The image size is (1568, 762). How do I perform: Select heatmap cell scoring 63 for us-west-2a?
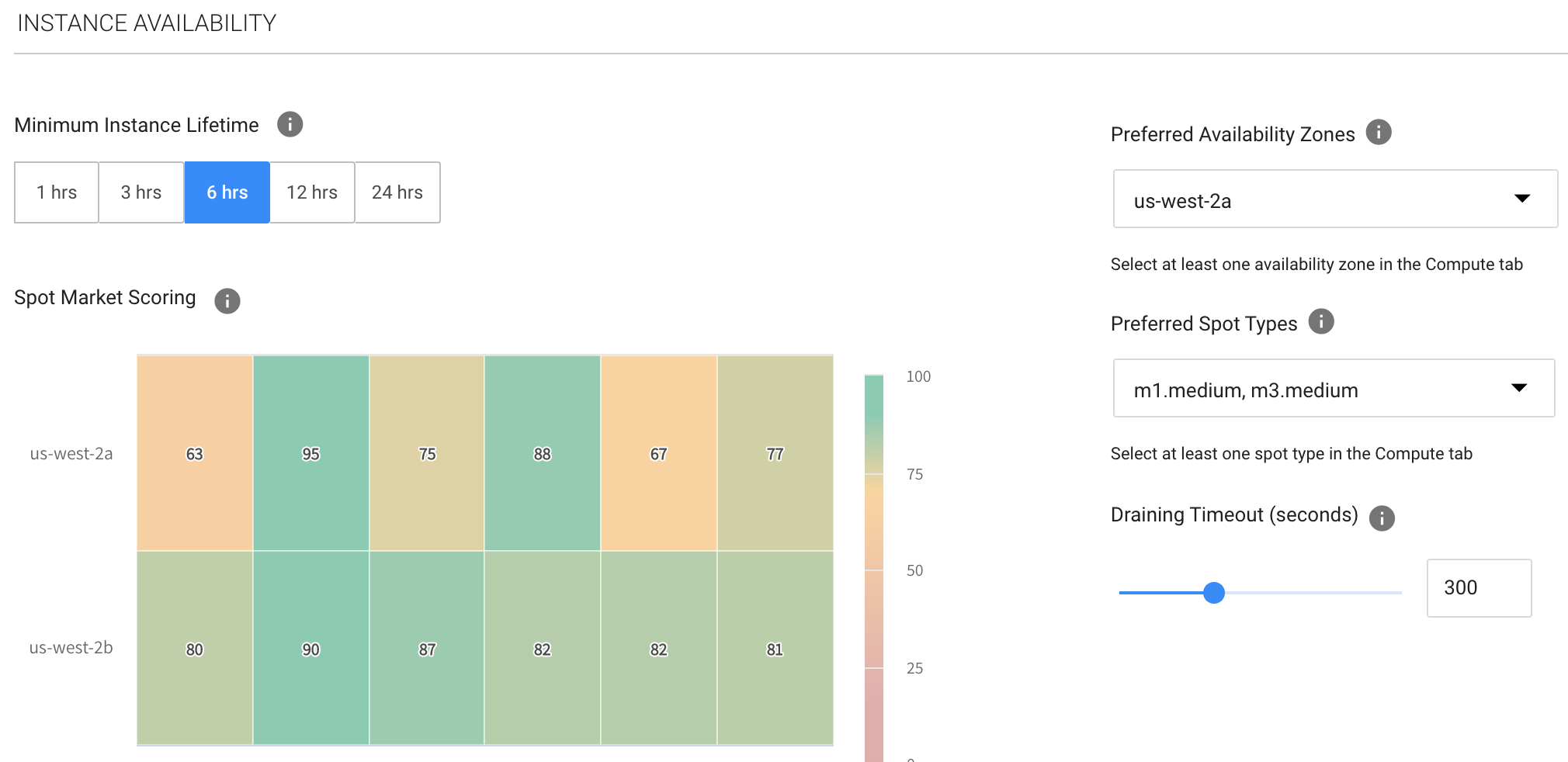click(195, 453)
